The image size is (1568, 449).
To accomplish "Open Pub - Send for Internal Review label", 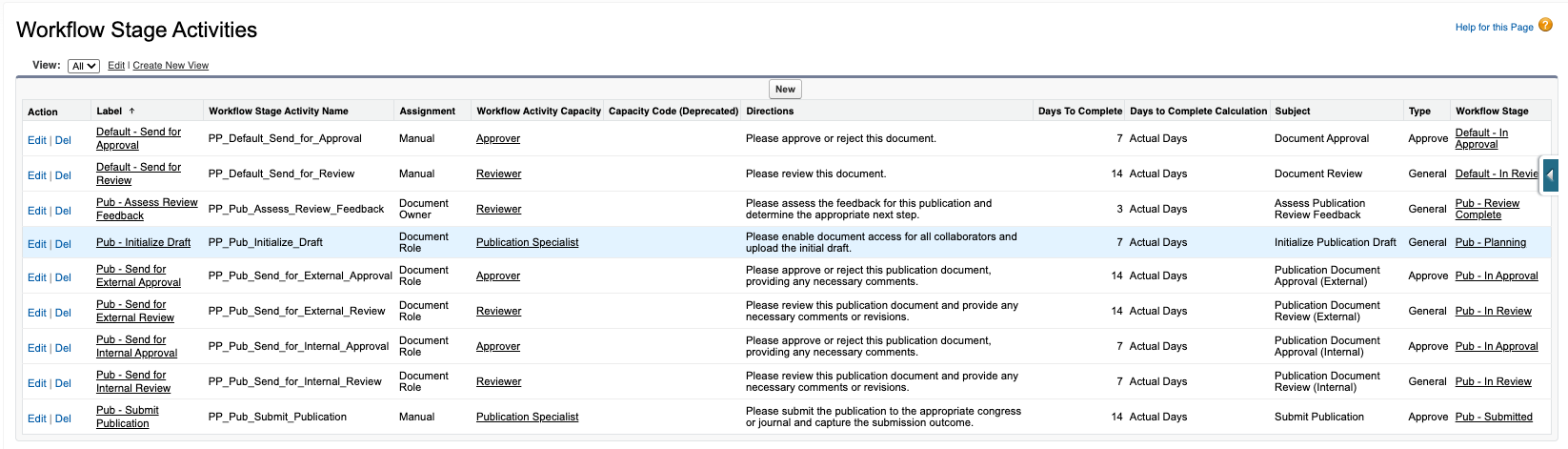I will [133, 381].
